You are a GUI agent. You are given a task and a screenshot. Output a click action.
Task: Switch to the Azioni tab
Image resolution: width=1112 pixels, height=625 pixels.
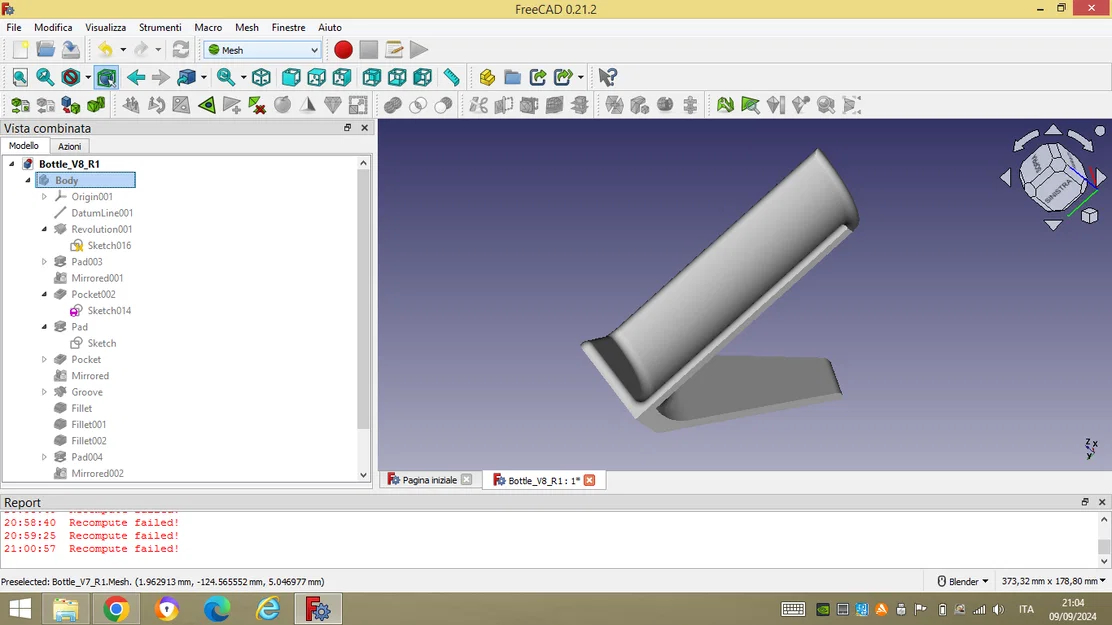pos(70,146)
